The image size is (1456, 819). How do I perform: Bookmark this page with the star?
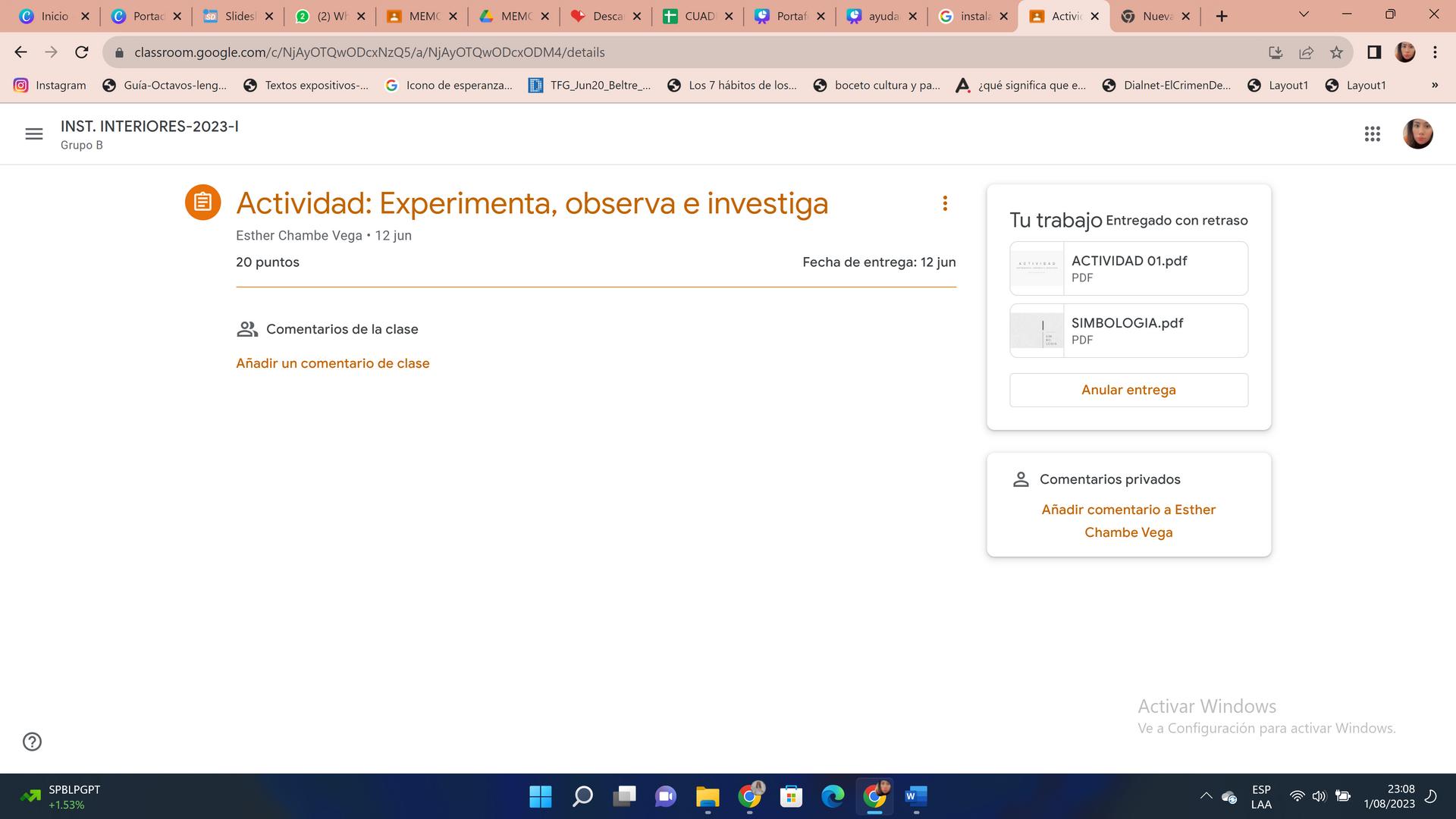[1336, 52]
